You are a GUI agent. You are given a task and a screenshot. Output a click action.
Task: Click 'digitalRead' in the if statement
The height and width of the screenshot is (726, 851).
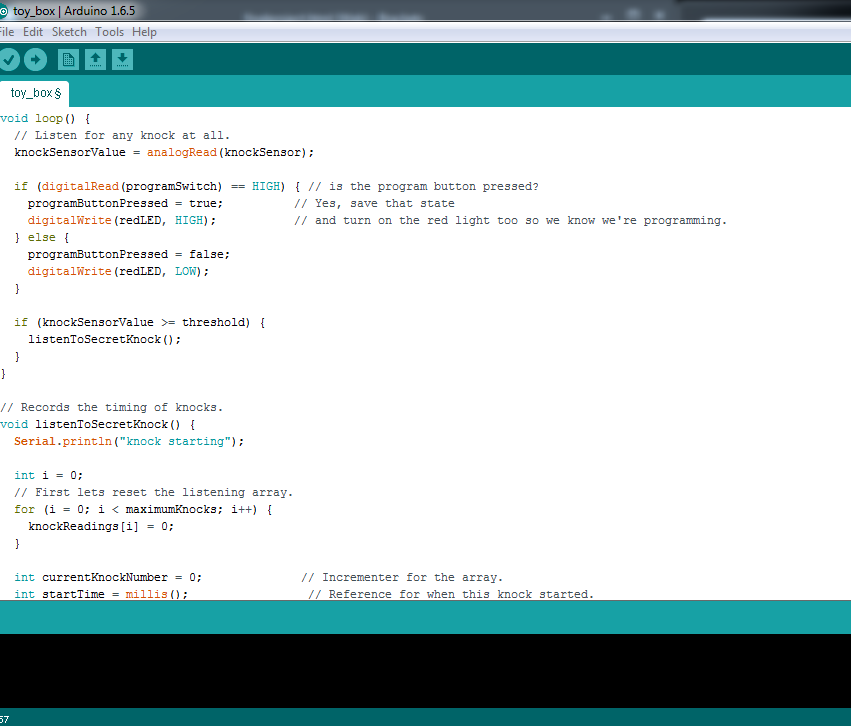80,187
